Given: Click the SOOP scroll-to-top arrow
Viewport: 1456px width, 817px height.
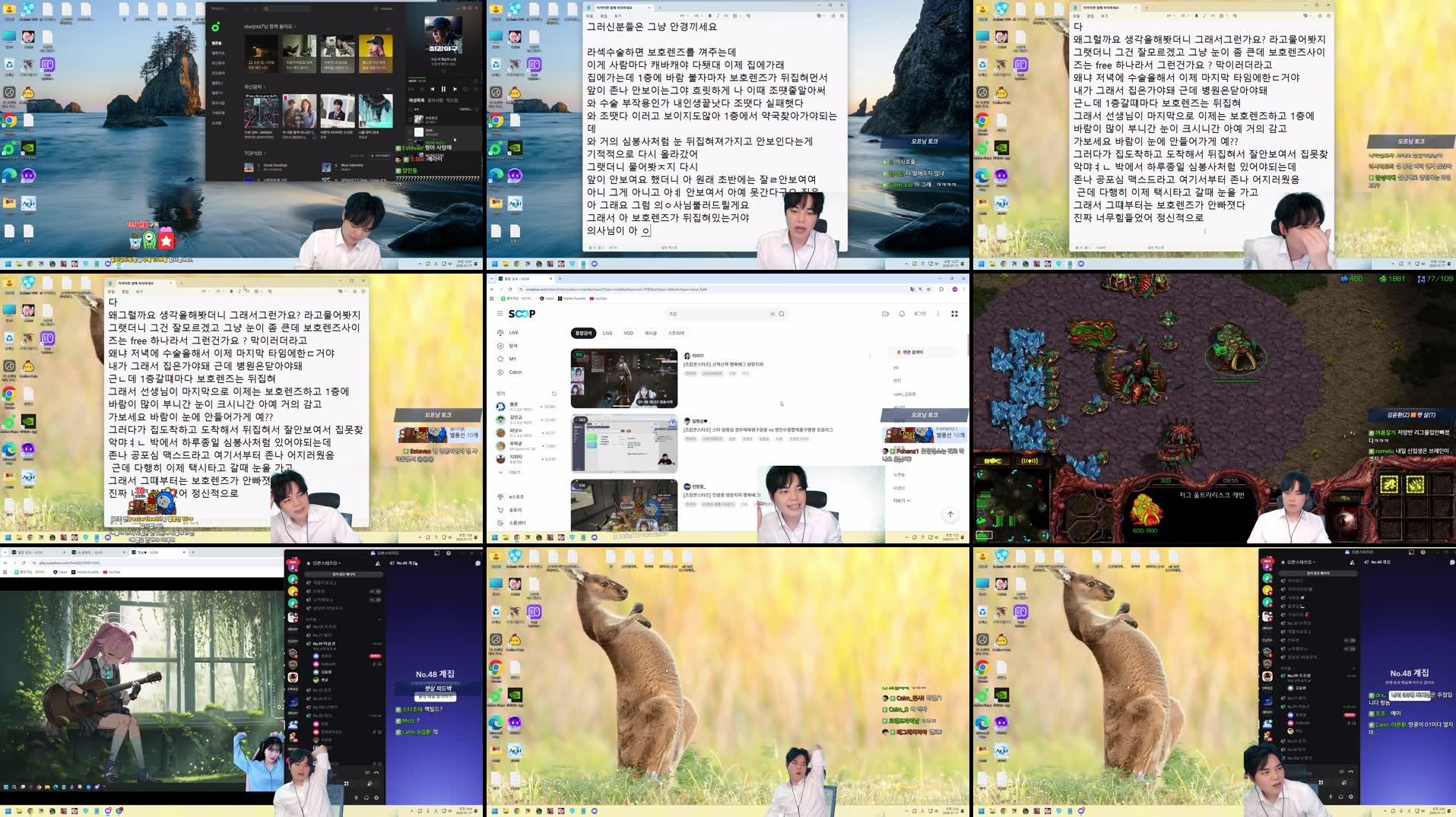Looking at the screenshot, I should pos(950,515).
